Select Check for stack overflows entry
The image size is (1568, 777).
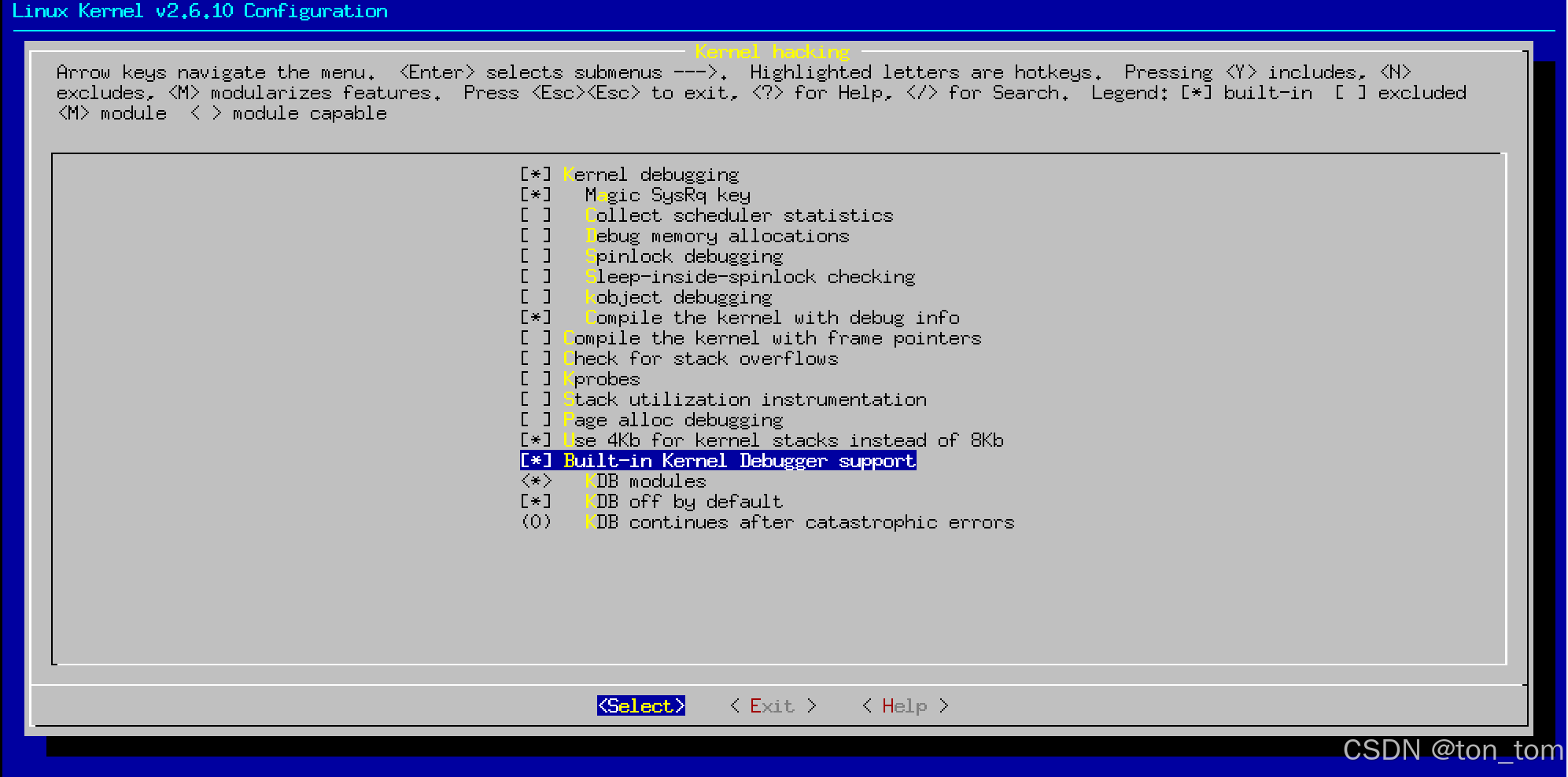point(680,358)
